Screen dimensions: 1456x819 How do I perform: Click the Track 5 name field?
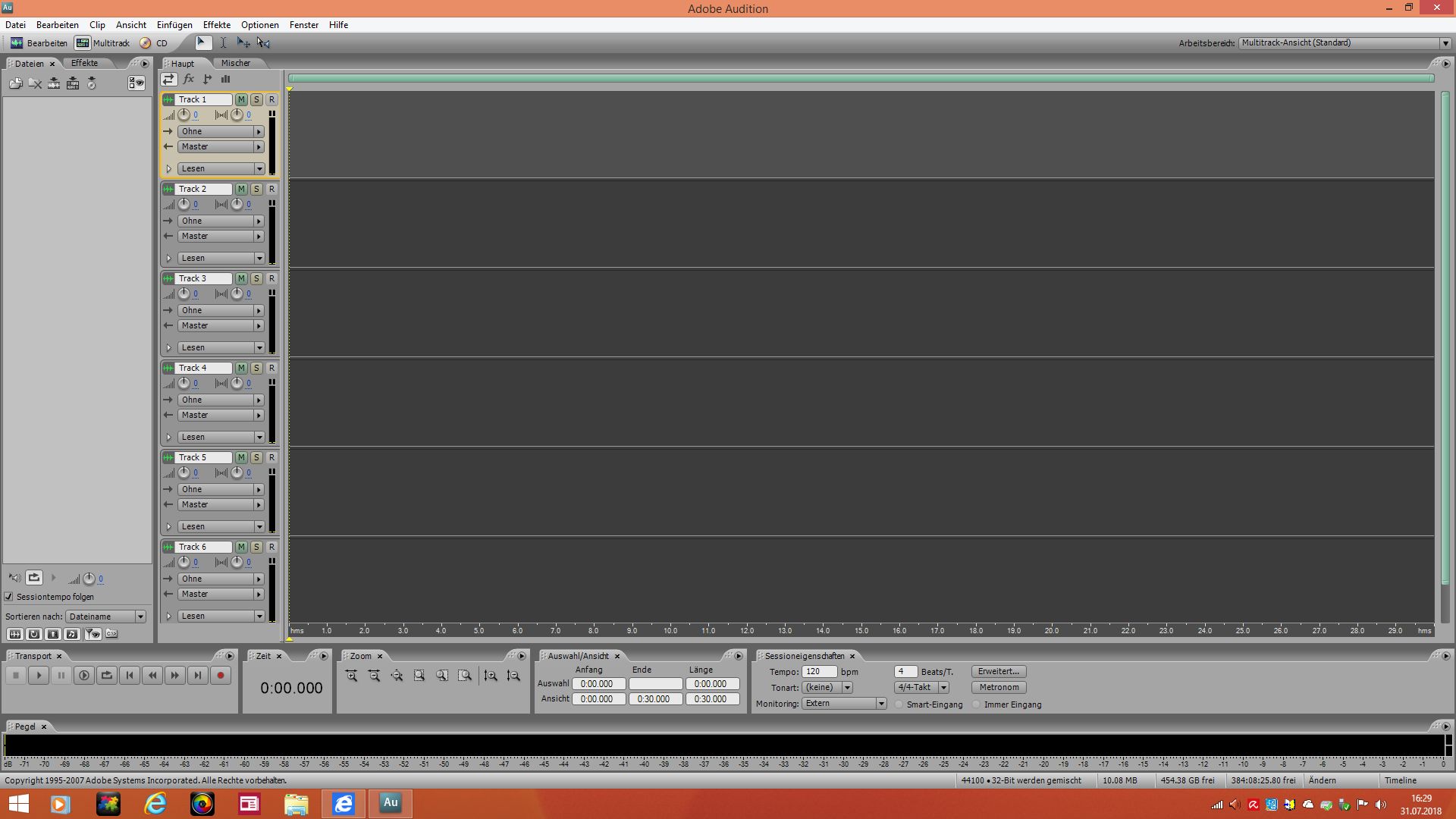[x=203, y=457]
